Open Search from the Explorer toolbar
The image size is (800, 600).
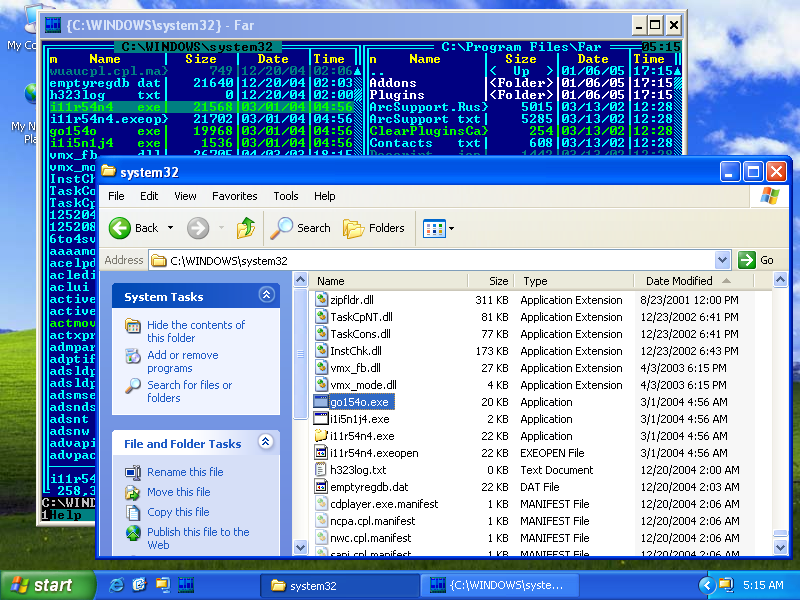point(301,228)
